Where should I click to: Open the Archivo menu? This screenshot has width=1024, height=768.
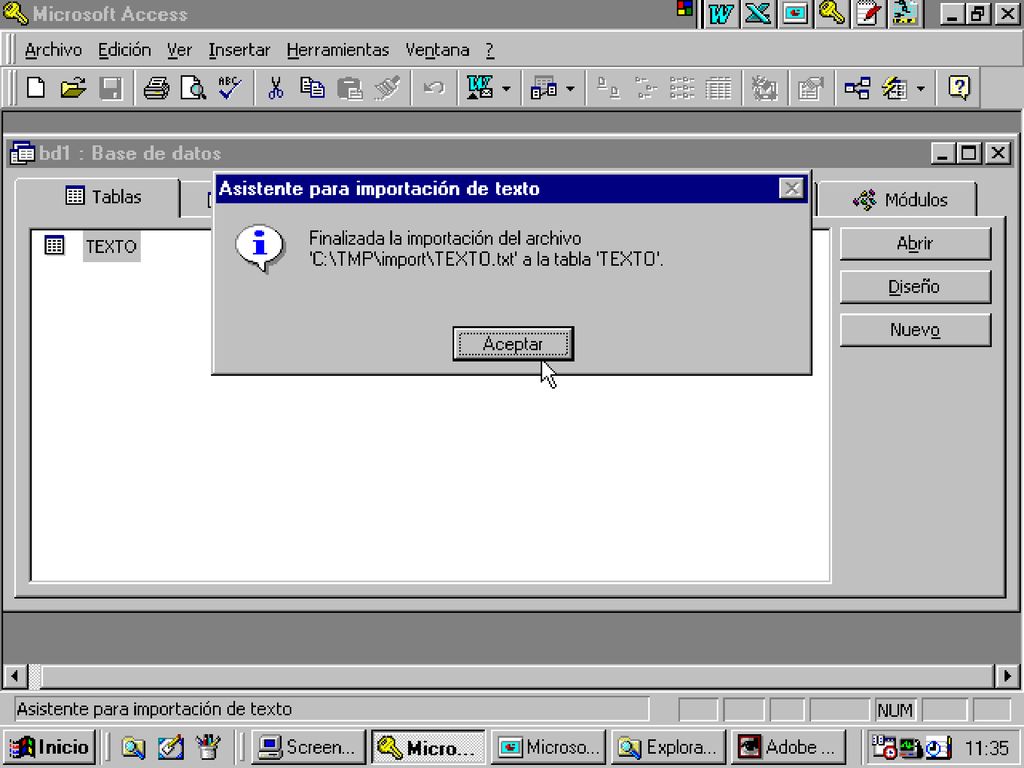pos(53,50)
